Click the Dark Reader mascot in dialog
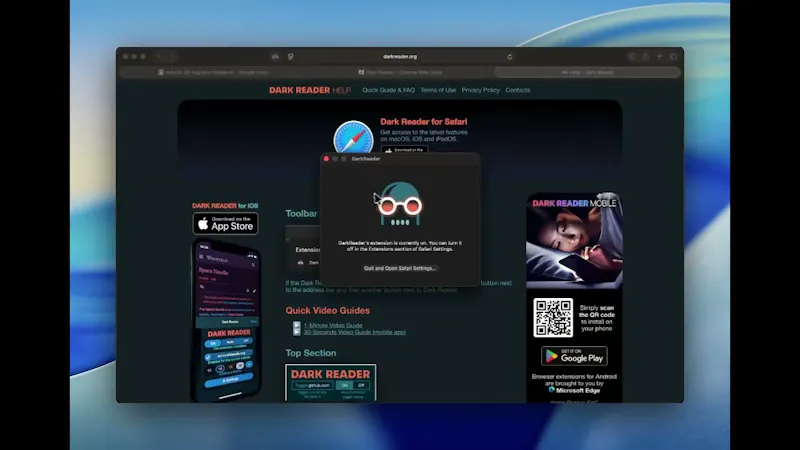Screen dimensions: 800x450 point(400,204)
